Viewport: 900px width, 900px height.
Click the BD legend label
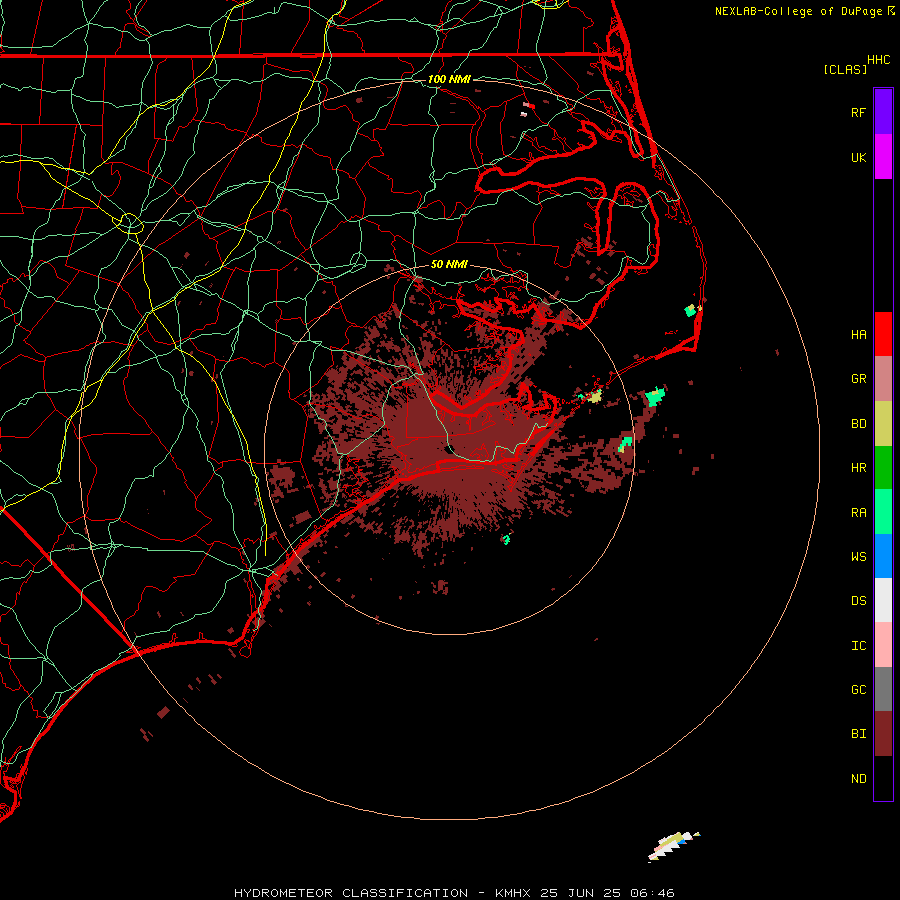pyautogui.click(x=859, y=424)
